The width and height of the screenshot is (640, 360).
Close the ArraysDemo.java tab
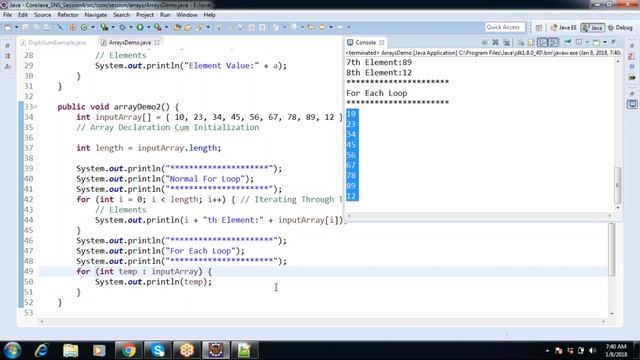click(x=157, y=42)
